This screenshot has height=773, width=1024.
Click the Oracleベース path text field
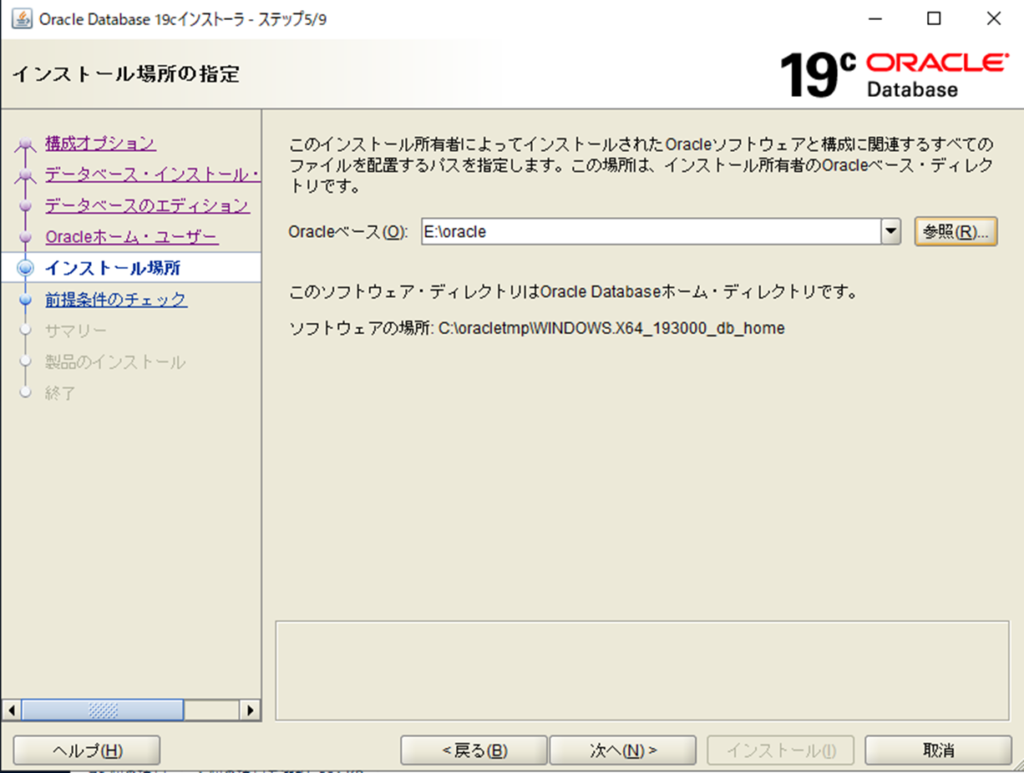point(650,232)
